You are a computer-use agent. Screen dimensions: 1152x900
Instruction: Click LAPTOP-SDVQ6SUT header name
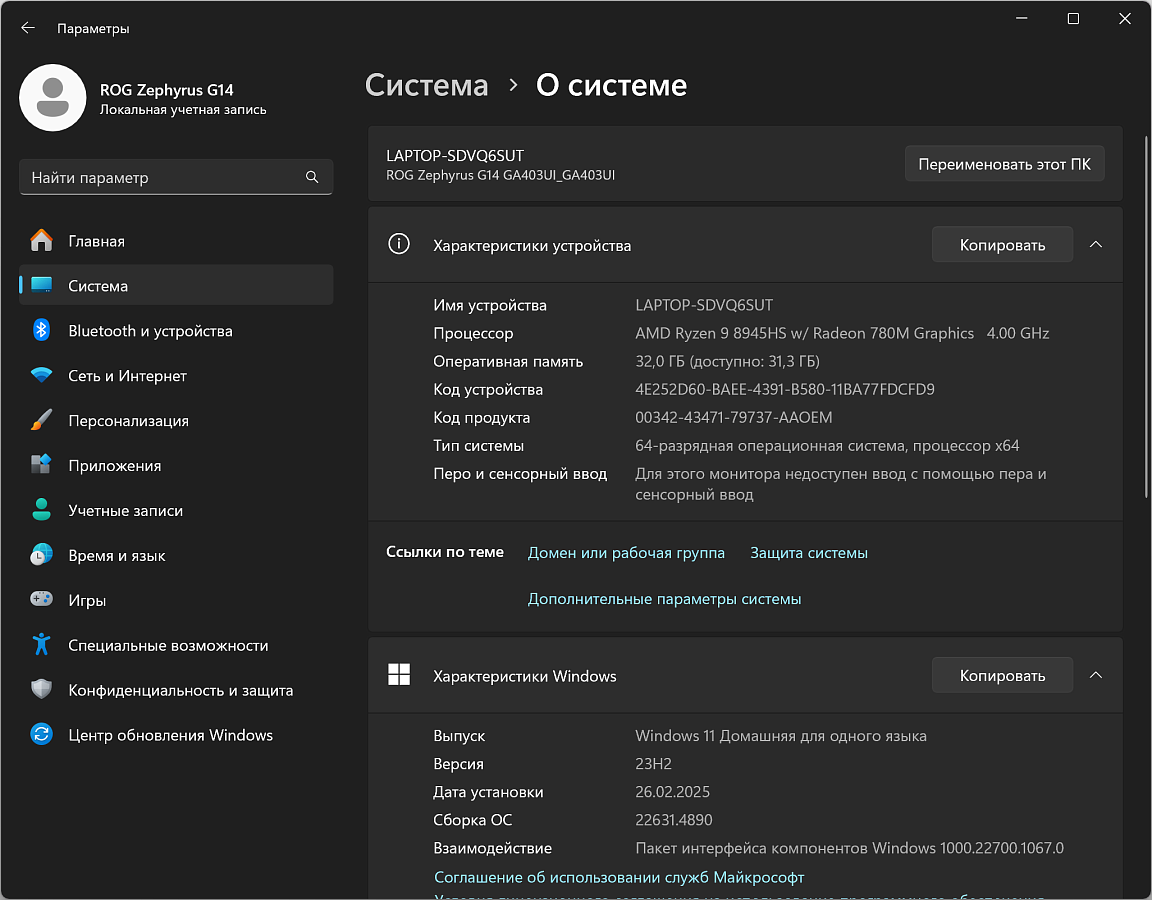(455, 155)
